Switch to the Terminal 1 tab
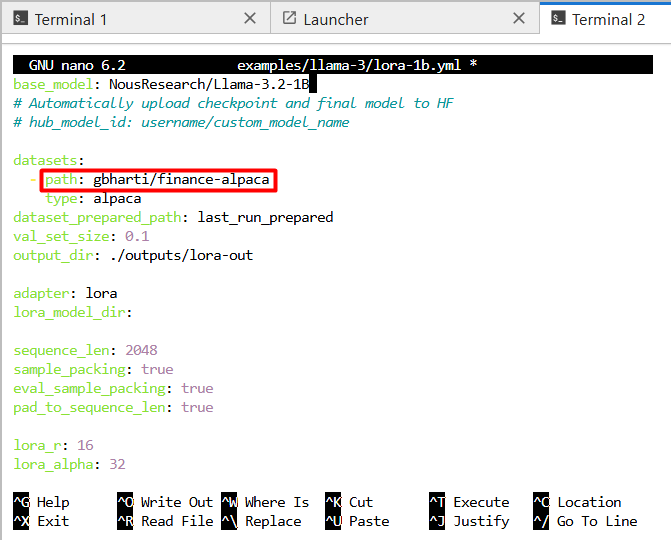This screenshot has height=540, width=671. [x=70, y=19]
